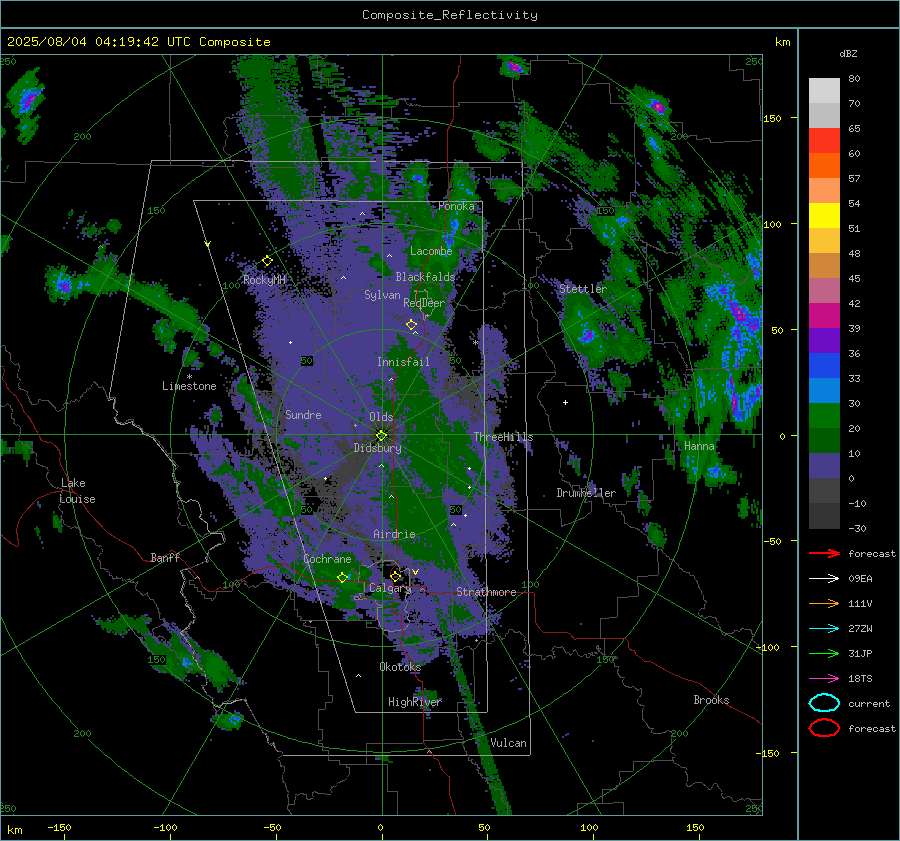Click the red 65 dBZ color swatch
The width and height of the screenshot is (900, 841).
(x=824, y=140)
